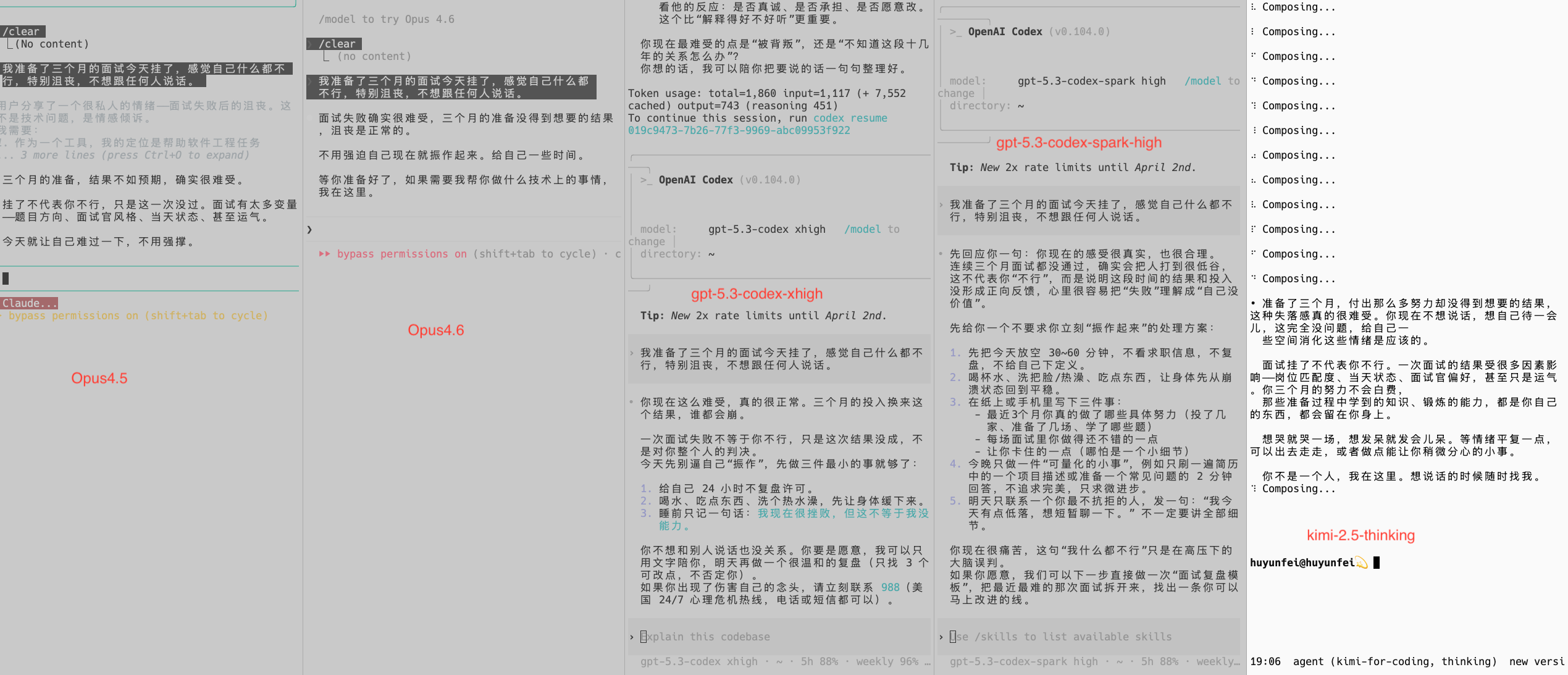Click the >_ Codex logo in the spark-high pane
The image size is (1568, 675).
tap(955, 32)
